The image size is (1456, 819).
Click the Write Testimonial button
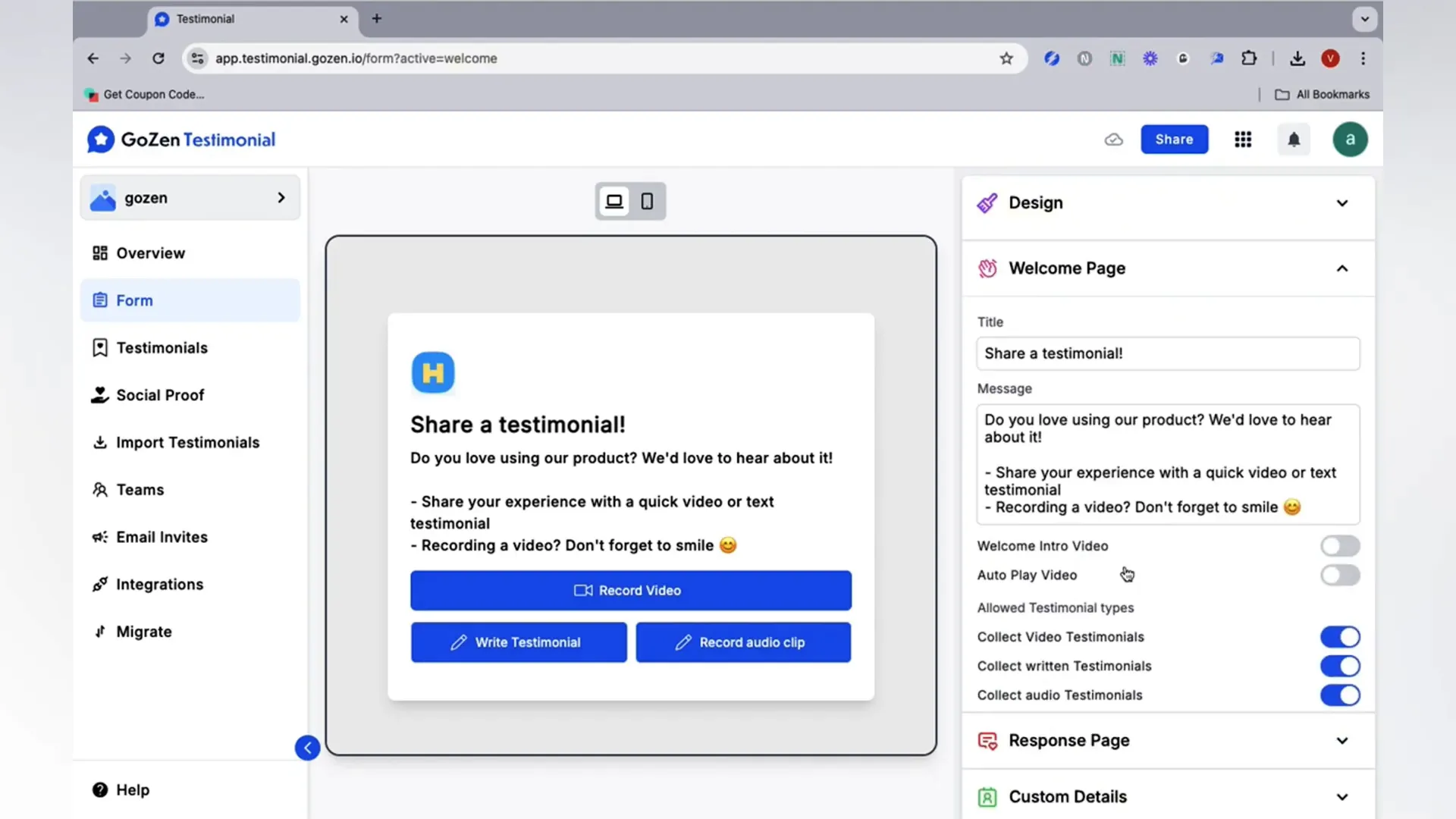(x=519, y=642)
